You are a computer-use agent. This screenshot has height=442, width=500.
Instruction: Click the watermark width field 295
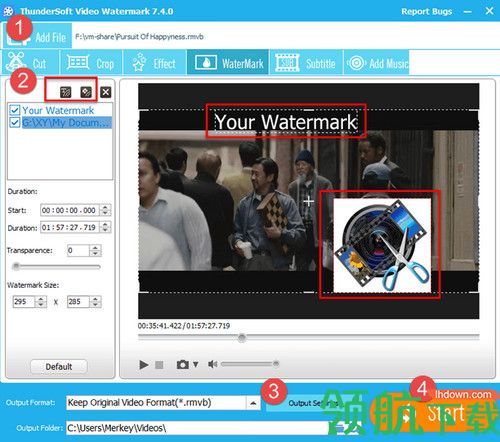tap(23, 302)
